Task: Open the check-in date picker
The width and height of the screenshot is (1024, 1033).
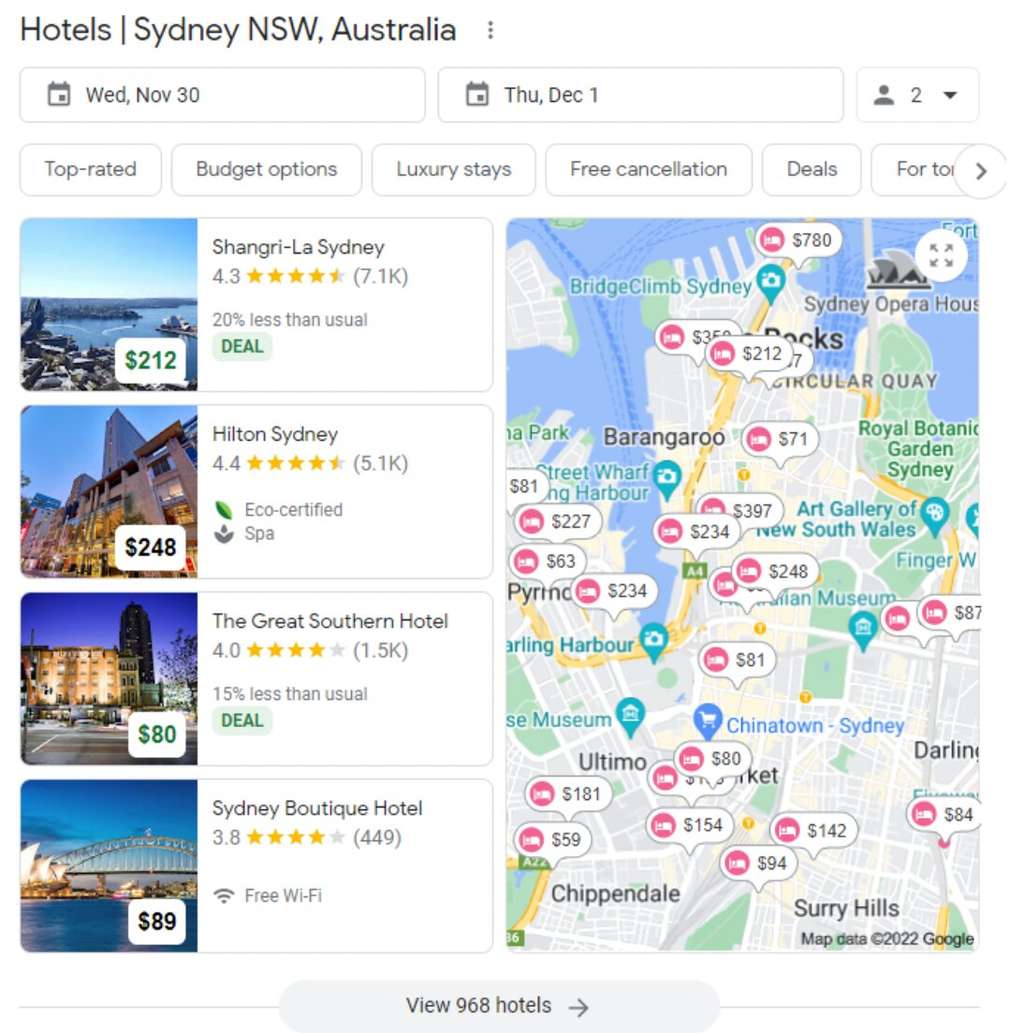Action: pos(222,95)
